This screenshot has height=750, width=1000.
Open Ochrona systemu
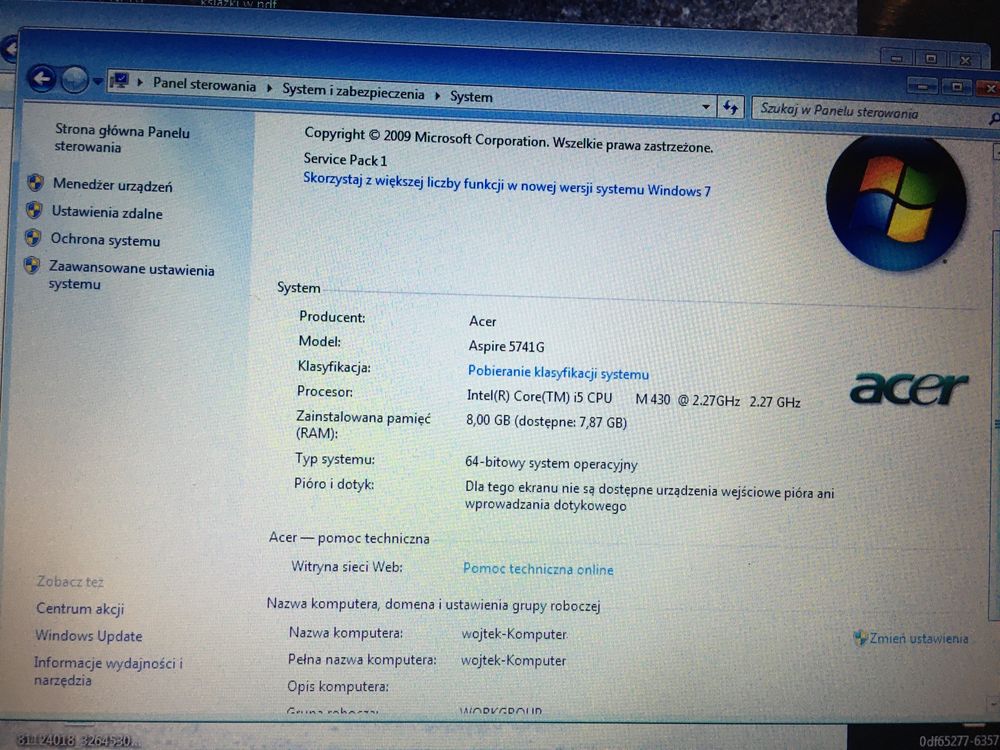(x=105, y=240)
